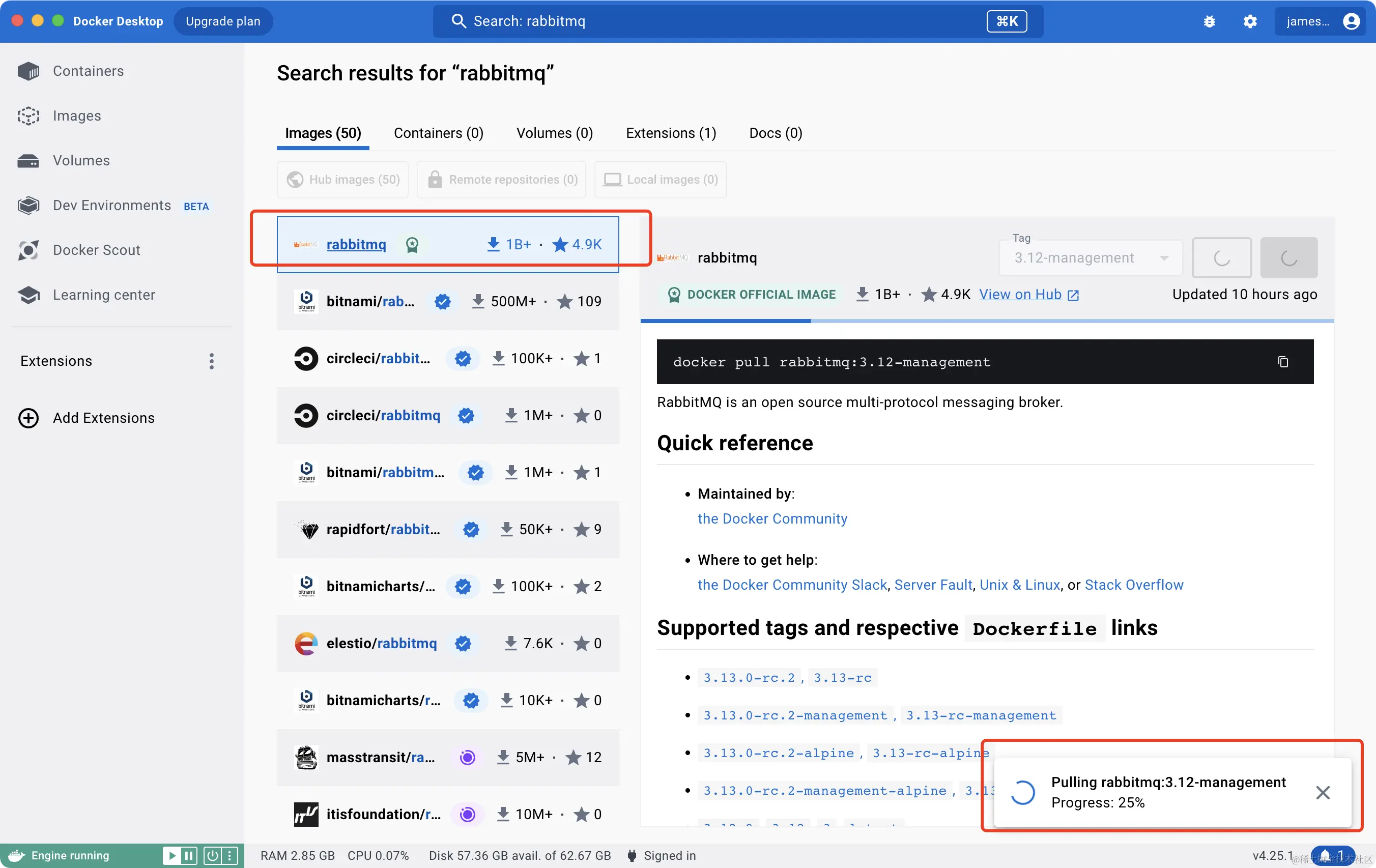Click Add Extensions plus icon
The width and height of the screenshot is (1376, 868).
(x=28, y=418)
